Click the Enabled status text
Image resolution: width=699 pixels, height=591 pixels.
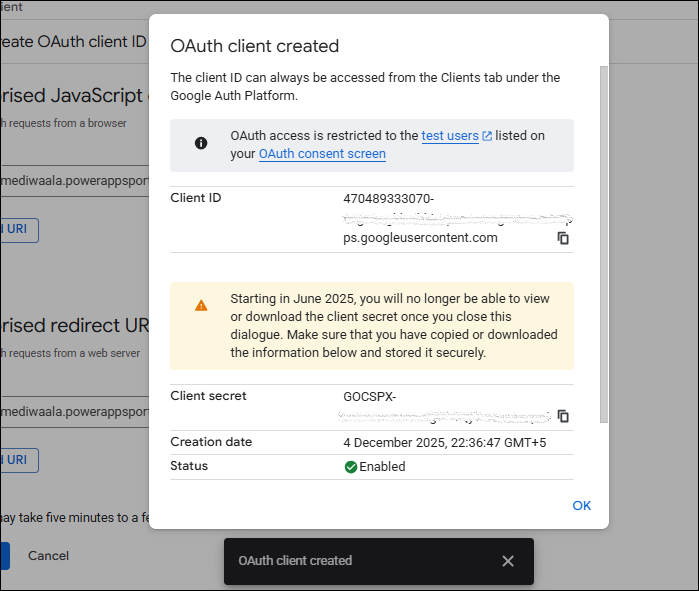coord(382,467)
